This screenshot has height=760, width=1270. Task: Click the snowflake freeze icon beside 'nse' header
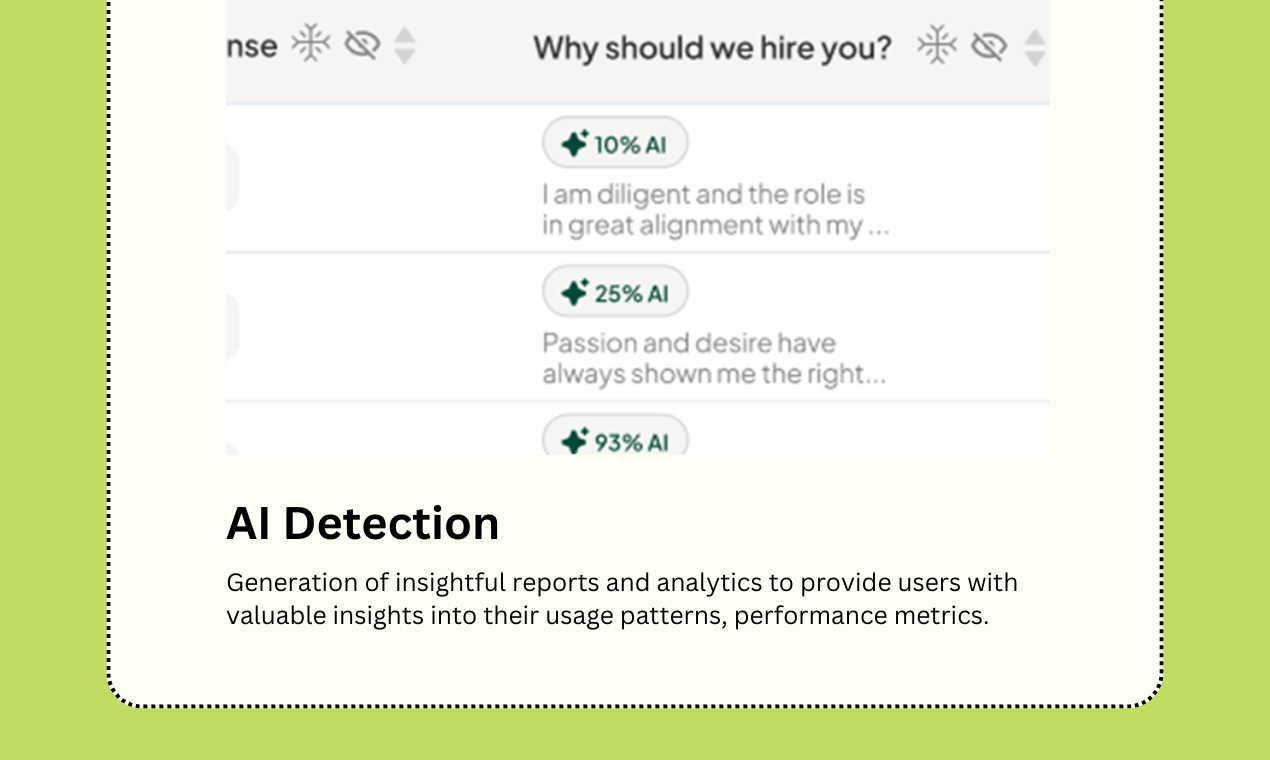[311, 45]
